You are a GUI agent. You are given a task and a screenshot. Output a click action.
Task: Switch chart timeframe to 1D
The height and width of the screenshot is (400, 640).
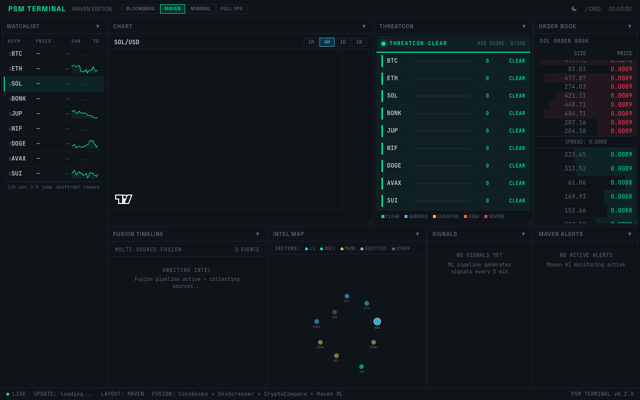[x=343, y=42]
